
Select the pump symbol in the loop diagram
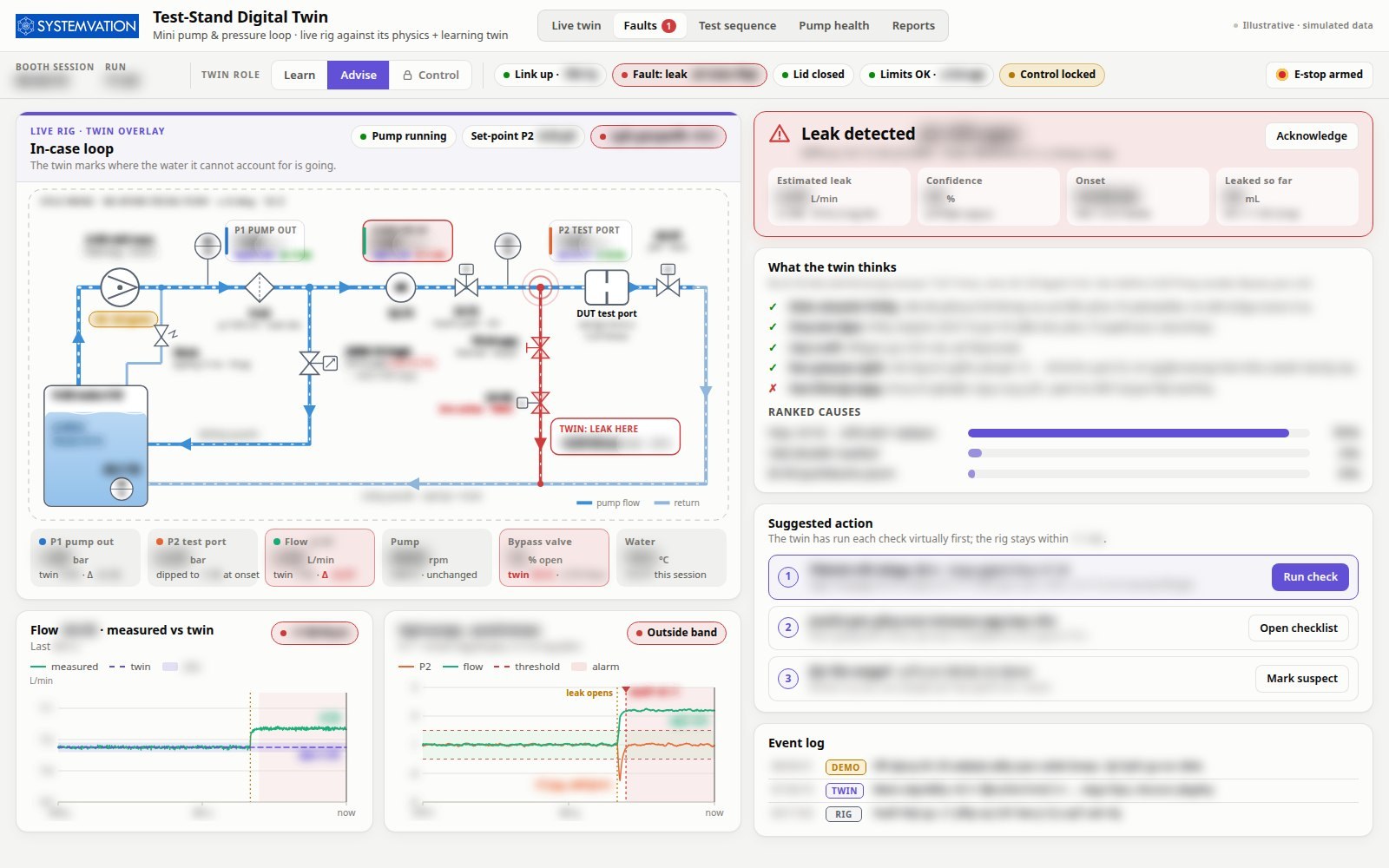point(120,287)
